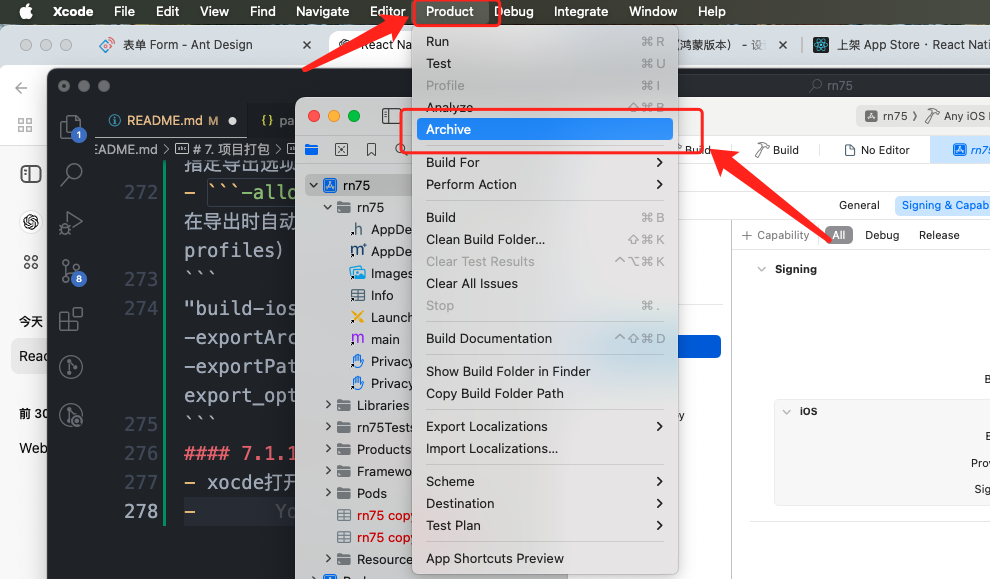Toggle Xcode navigator sidebar icon
Image resolution: width=990 pixels, height=579 pixels.
pyautogui.click(x=391, y=117)
